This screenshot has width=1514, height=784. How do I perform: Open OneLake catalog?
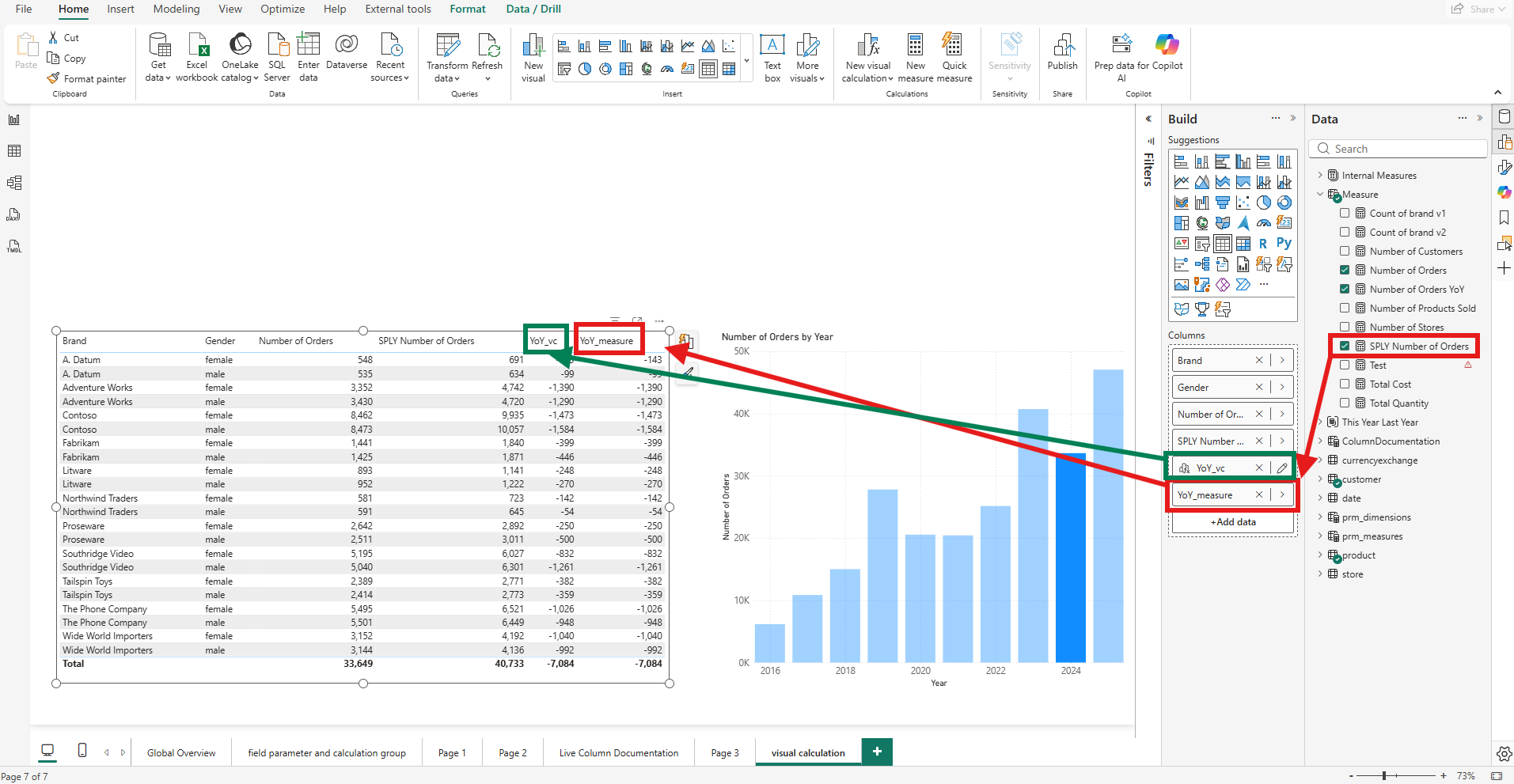click(x=240, y=58)
